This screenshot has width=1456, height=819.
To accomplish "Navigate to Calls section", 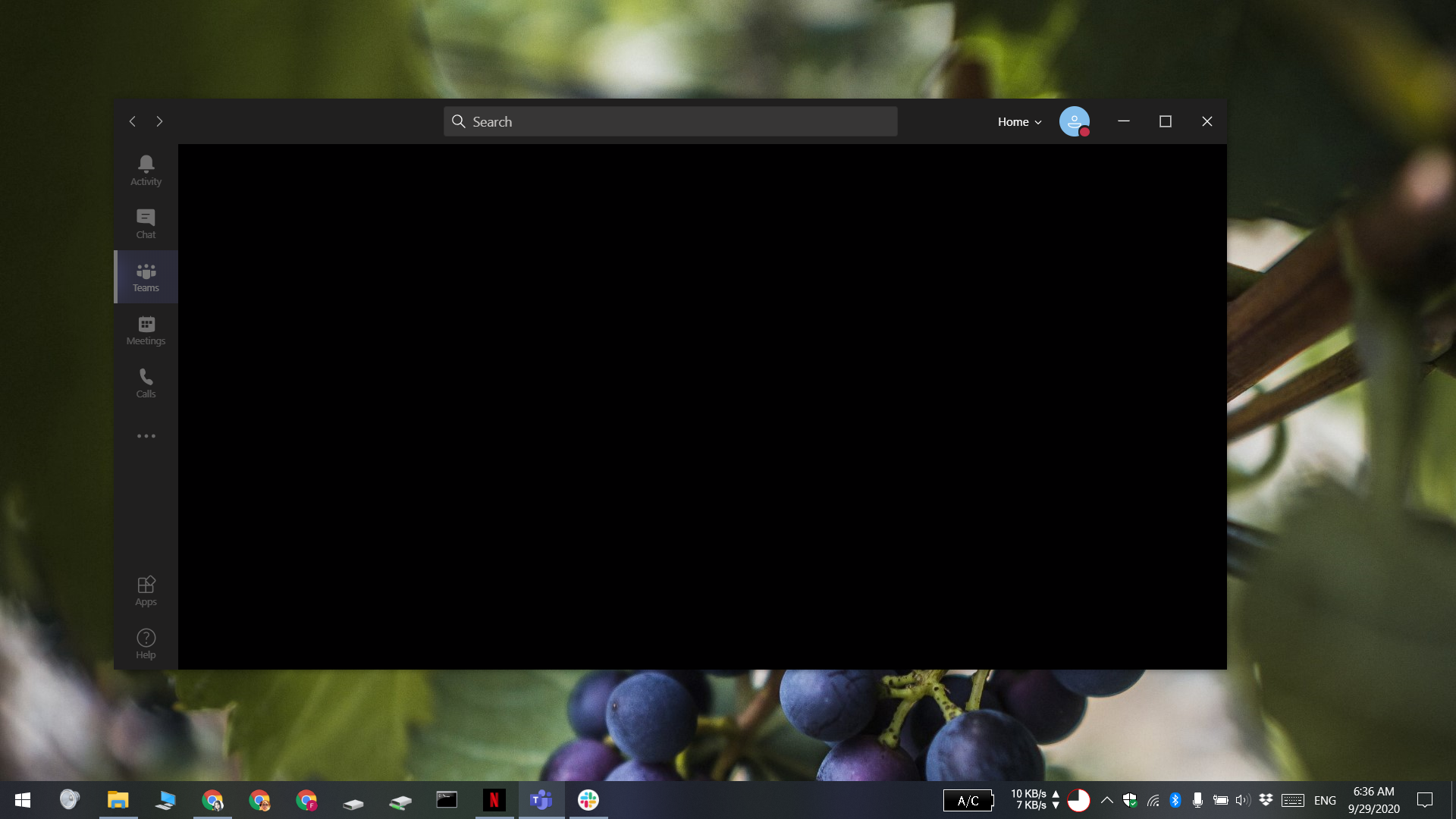I will click(x=146, y=382).
